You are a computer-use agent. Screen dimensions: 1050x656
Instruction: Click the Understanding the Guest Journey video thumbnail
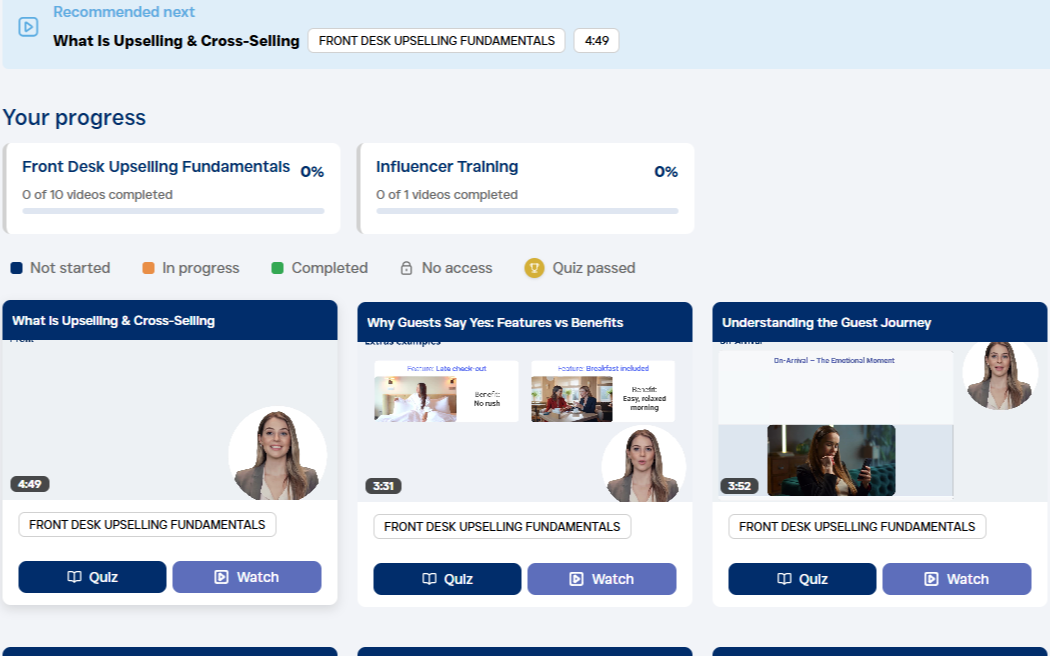pyautogui.click(x=880, y=422)
